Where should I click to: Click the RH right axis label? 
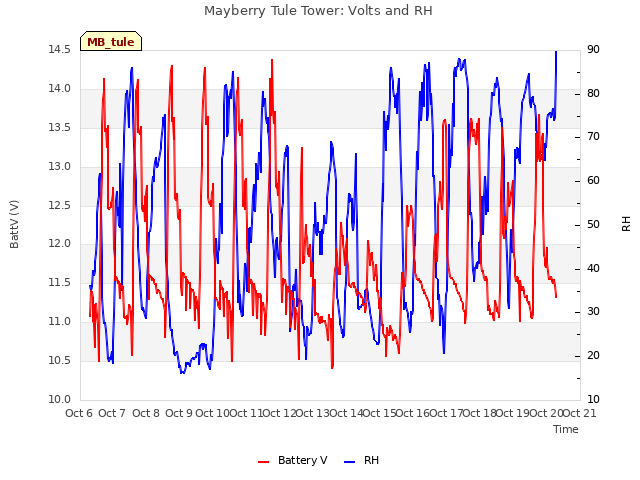pos(626,224)
